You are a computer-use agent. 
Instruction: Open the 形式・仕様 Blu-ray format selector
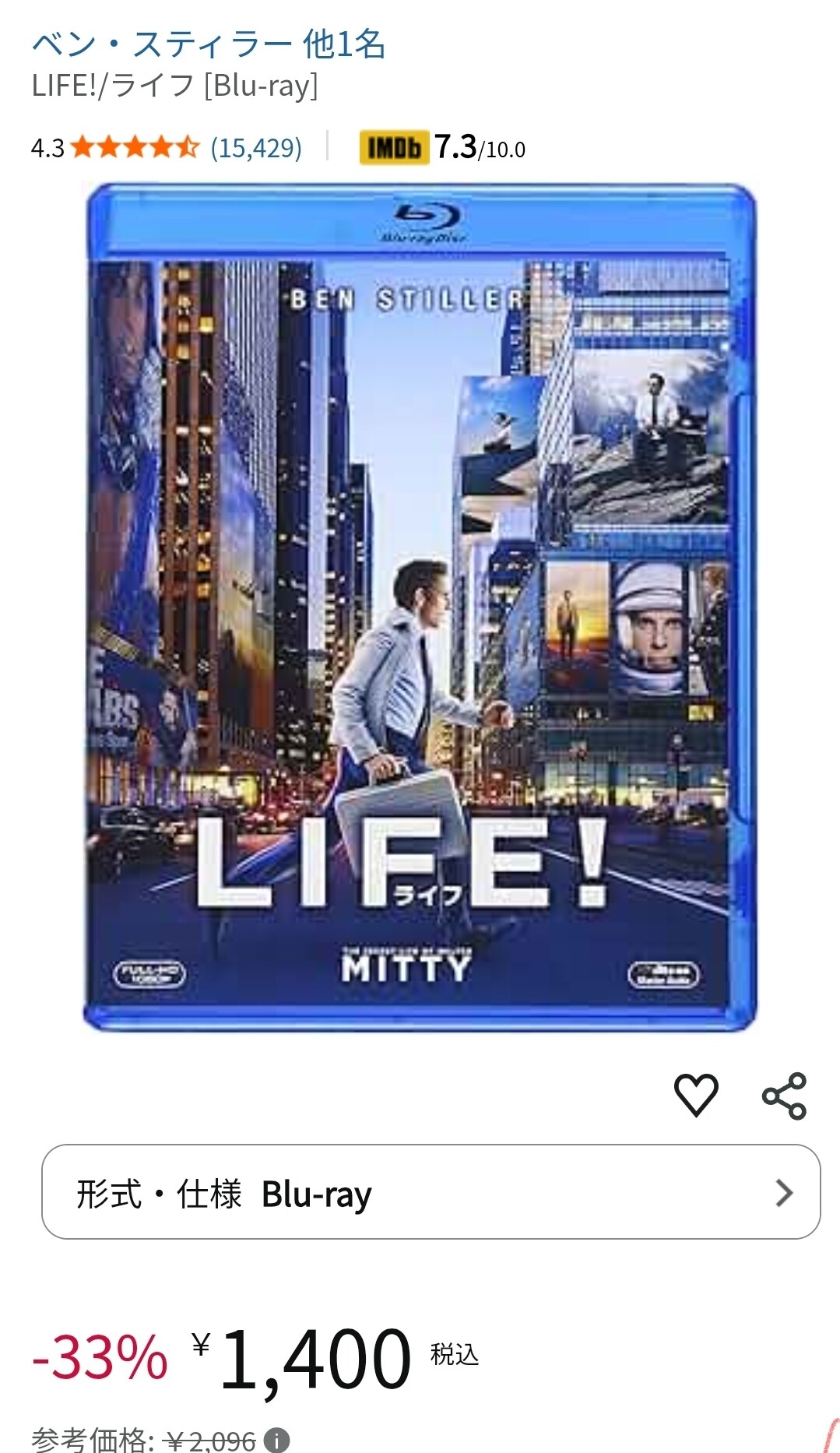(x=431, y=1191)
